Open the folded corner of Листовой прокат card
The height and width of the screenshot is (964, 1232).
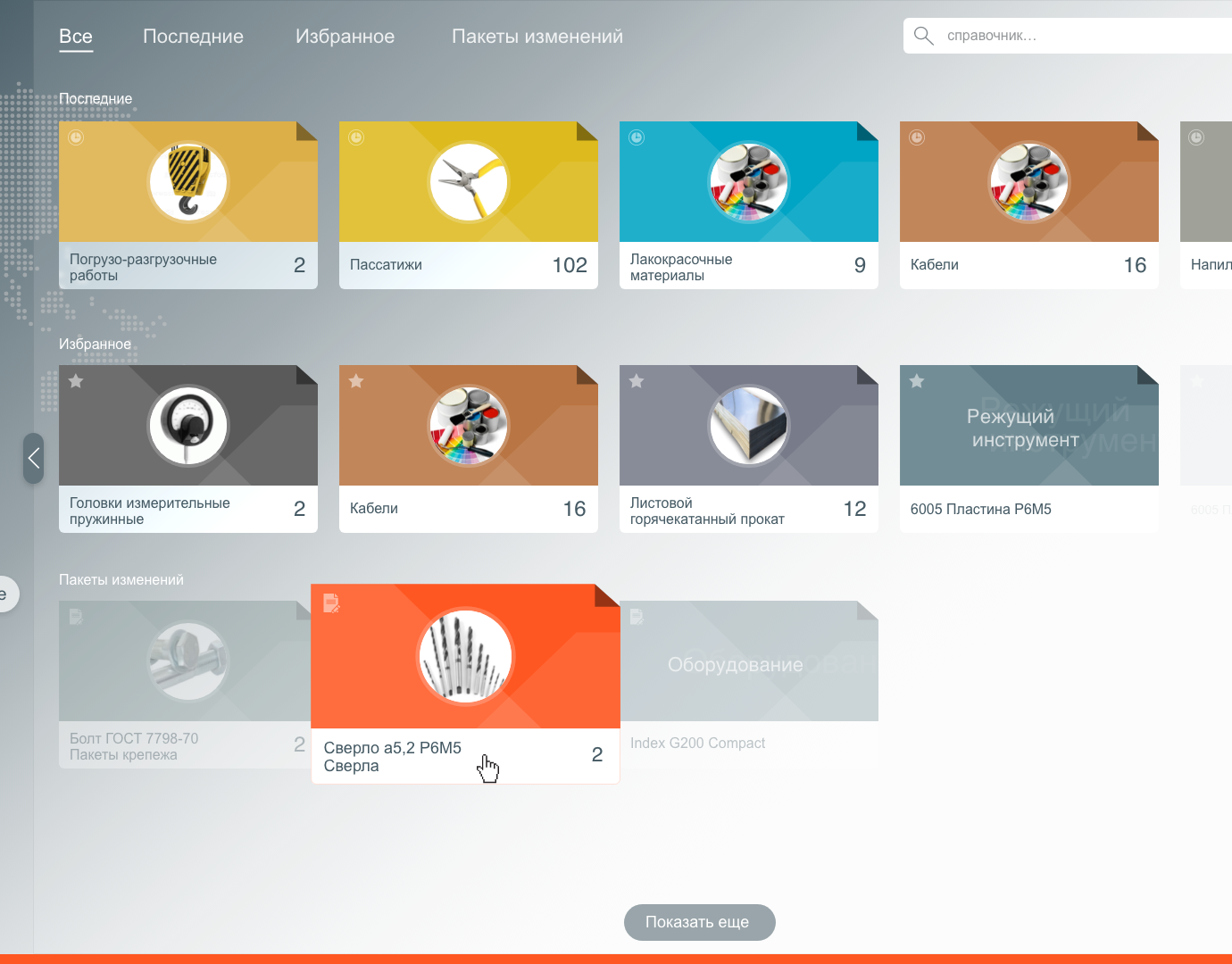[x=867, y=376]
